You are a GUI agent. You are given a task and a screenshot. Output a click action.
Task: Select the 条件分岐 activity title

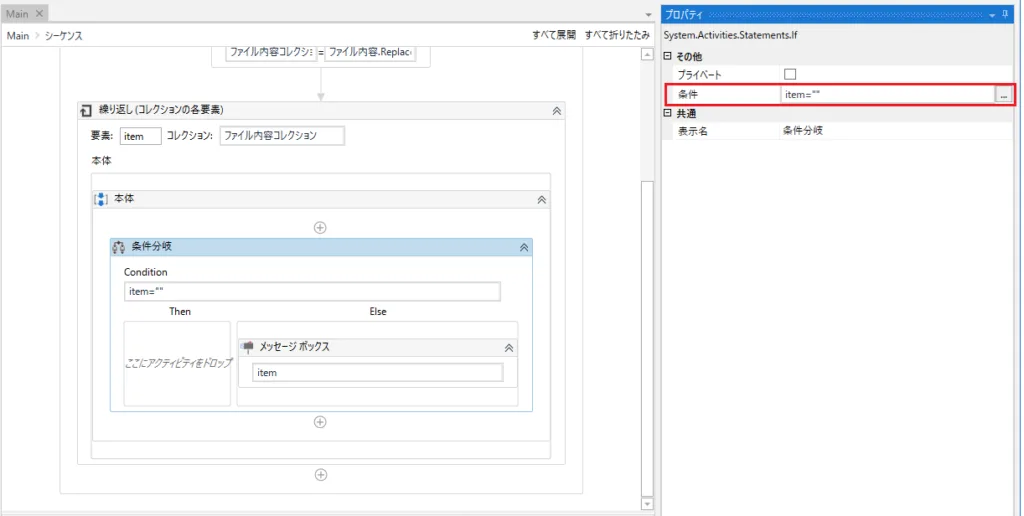click(x=152, y=247)
